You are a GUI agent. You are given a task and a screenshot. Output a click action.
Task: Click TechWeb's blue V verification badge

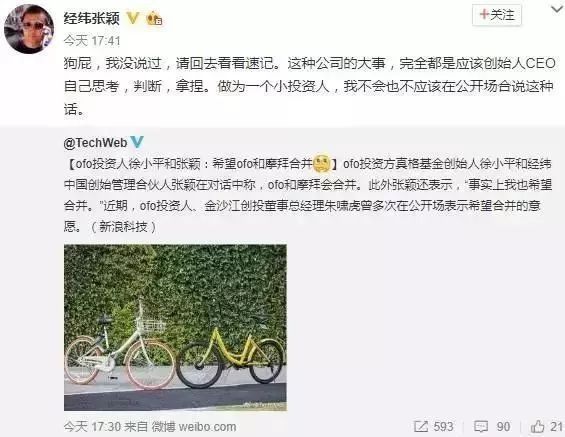click(137, 142)
